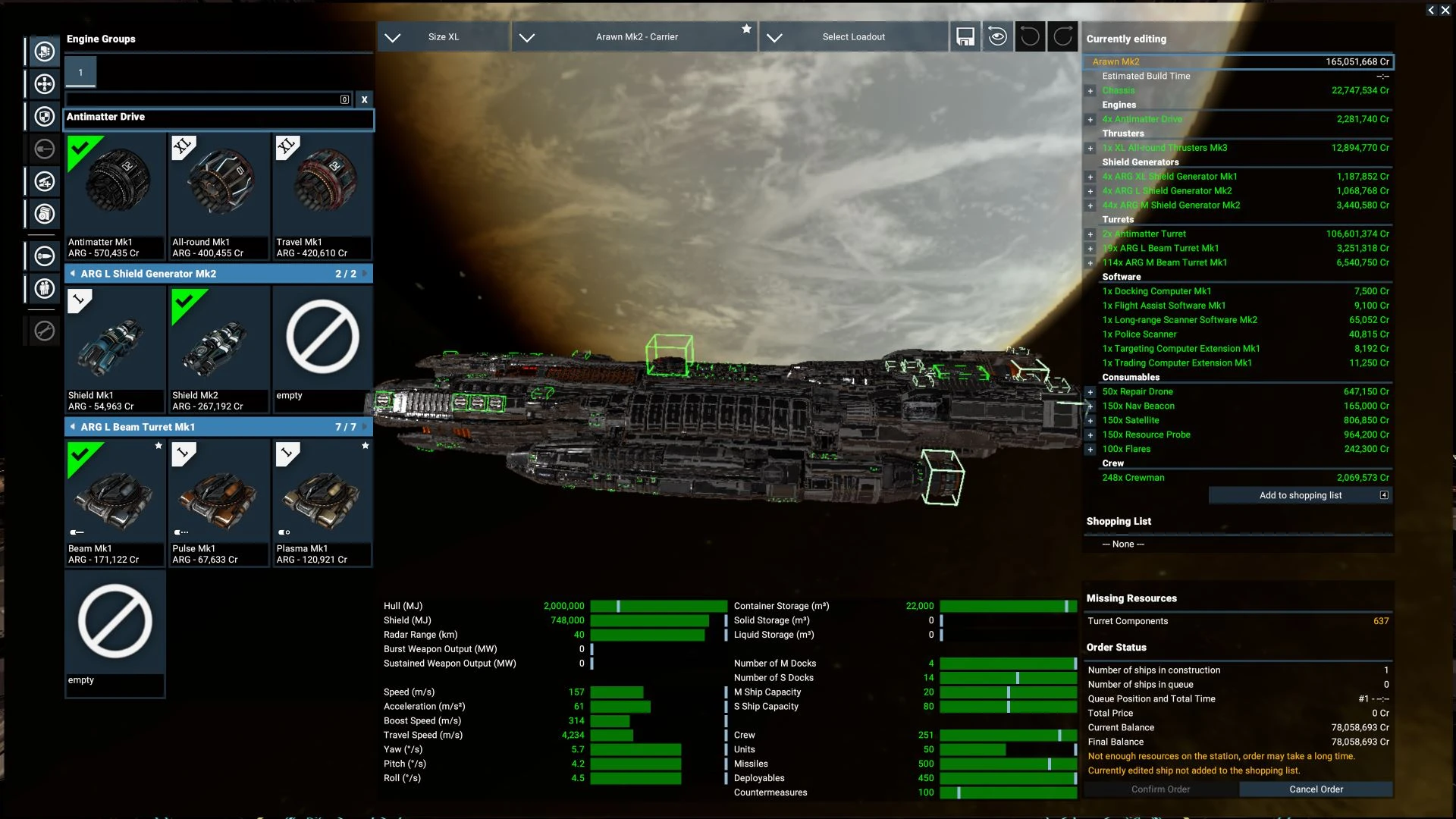Clear the Antimatter Drive search field
This screenshot has height=819, width=1456.
pyautogui.click(x=365, y=99)
